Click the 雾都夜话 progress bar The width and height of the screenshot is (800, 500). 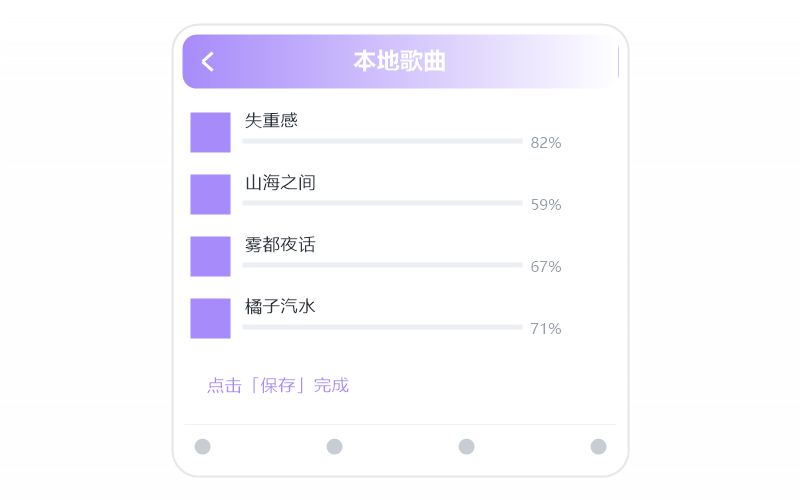(x=383, y=265)
